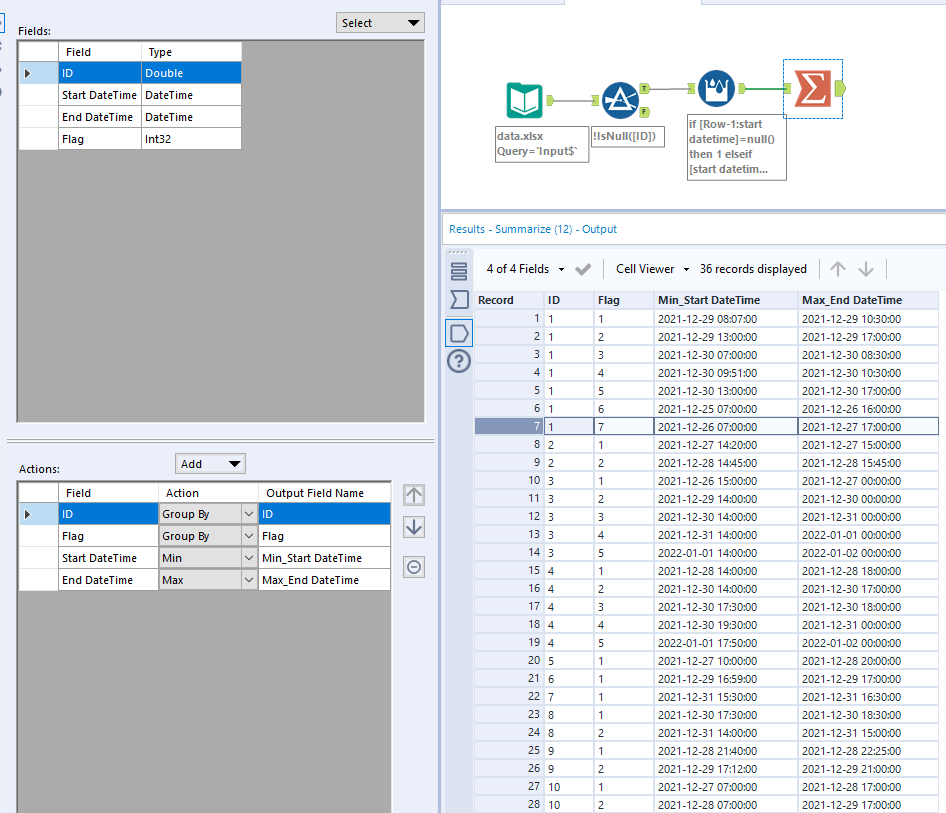This screenshot has width=946, height=813.
Task: Go to next record with down arrow
Action: [866, 269]
